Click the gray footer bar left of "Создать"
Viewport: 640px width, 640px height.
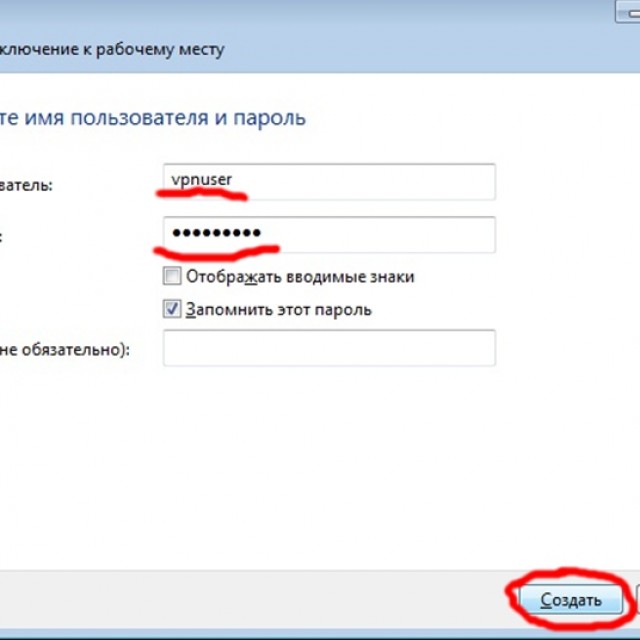tap(250, 600)
